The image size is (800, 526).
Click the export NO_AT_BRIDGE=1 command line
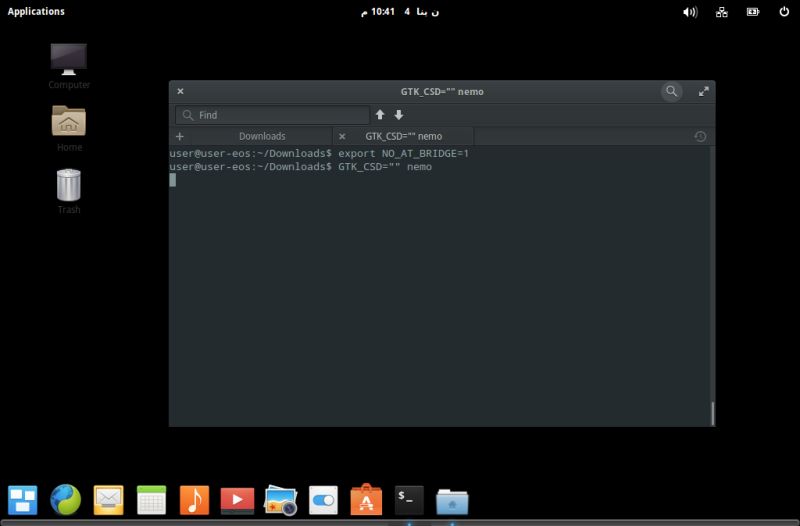point(319,153)
